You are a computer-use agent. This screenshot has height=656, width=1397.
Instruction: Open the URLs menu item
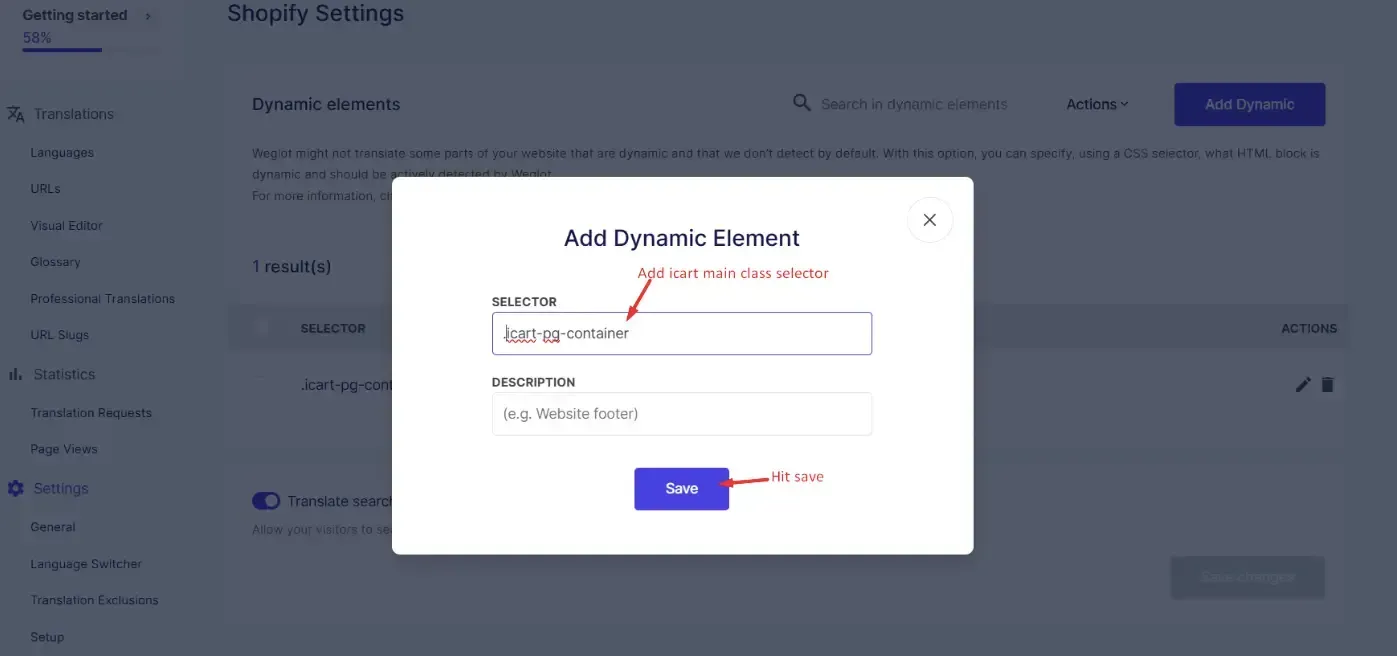point(45,189)
